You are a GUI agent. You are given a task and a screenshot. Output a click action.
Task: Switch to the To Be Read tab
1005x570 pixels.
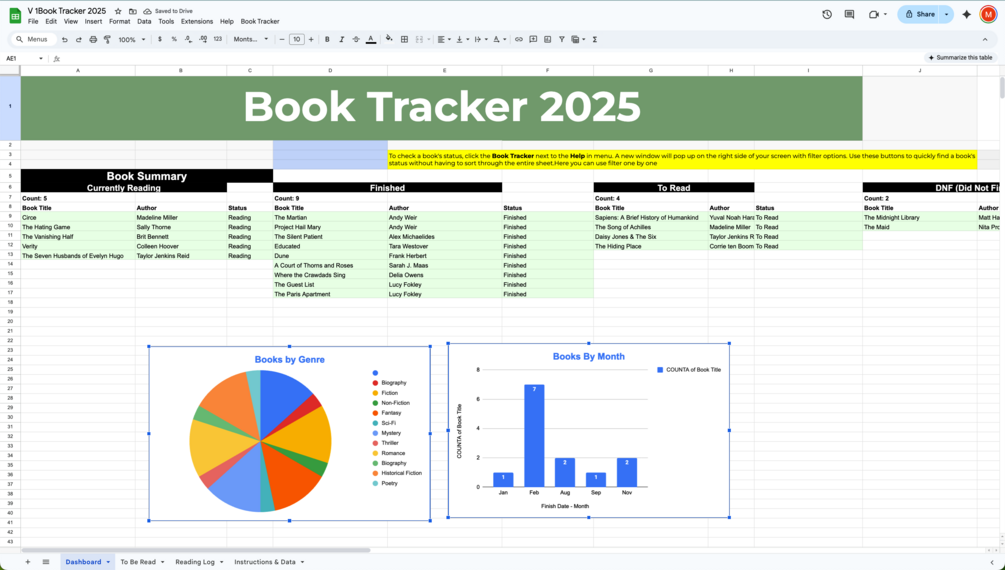(138, 562)
